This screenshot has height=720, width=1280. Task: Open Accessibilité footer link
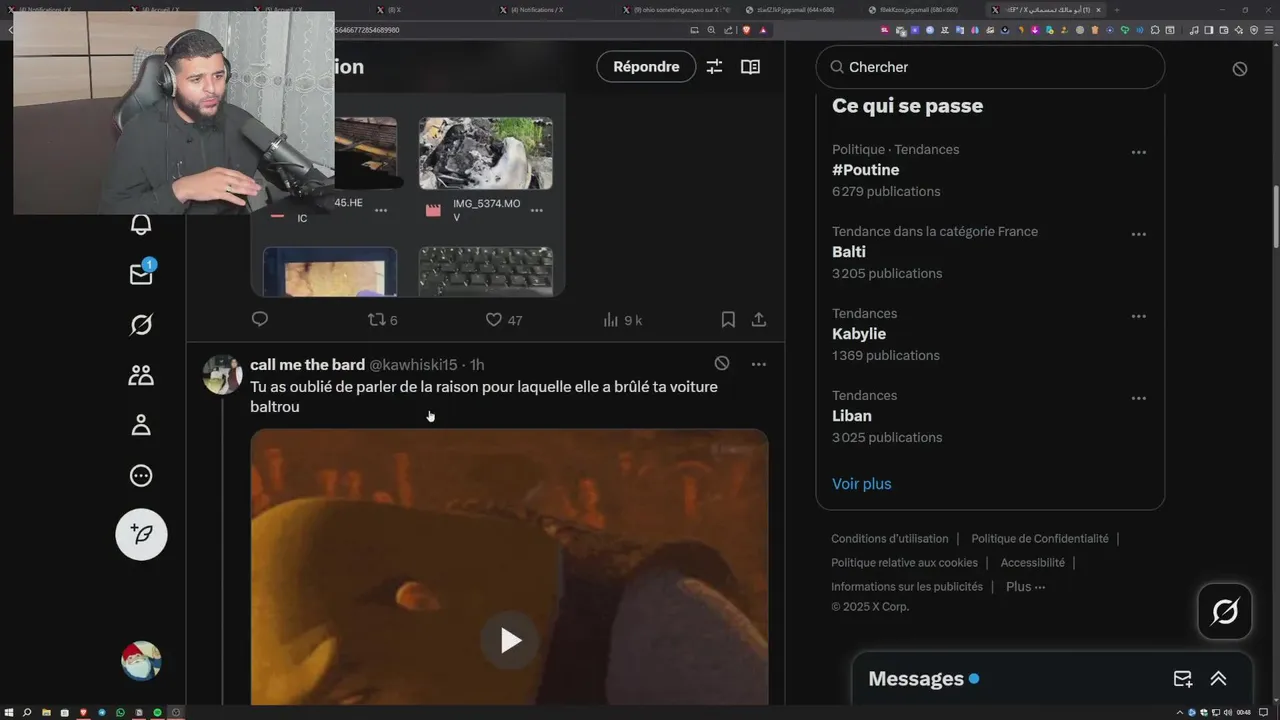tap(1033, 563)
